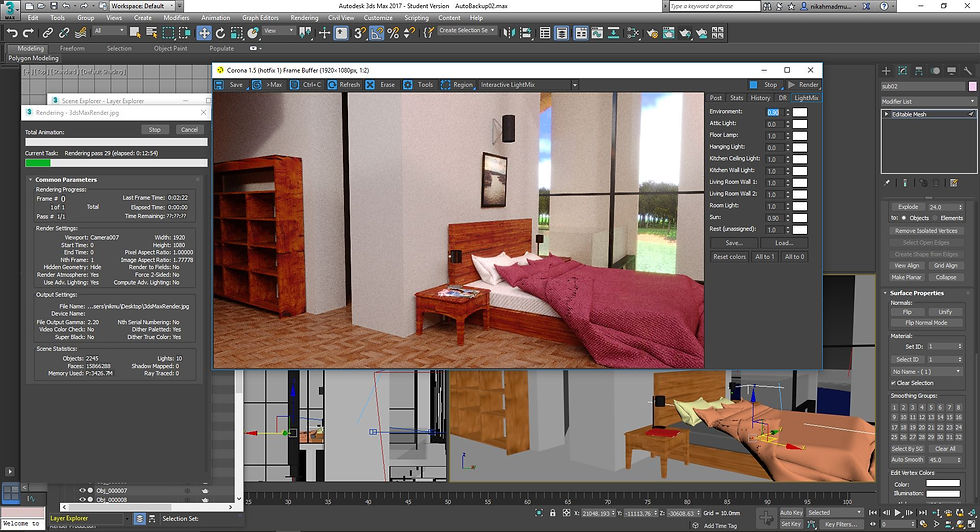The height and width of the screenshot is (532, 980).
Task: Toggle Auto Key animation mode
Action: point(791,513)
